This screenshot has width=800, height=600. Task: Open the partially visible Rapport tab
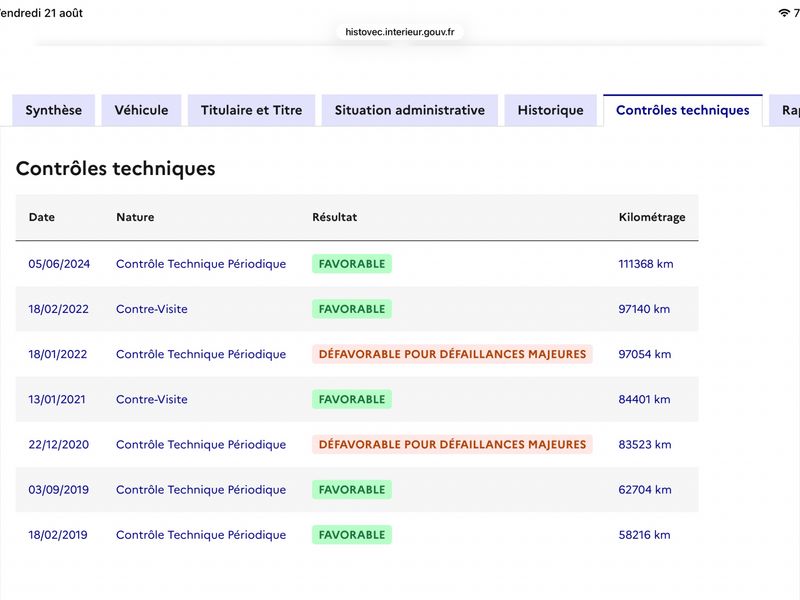785,110
